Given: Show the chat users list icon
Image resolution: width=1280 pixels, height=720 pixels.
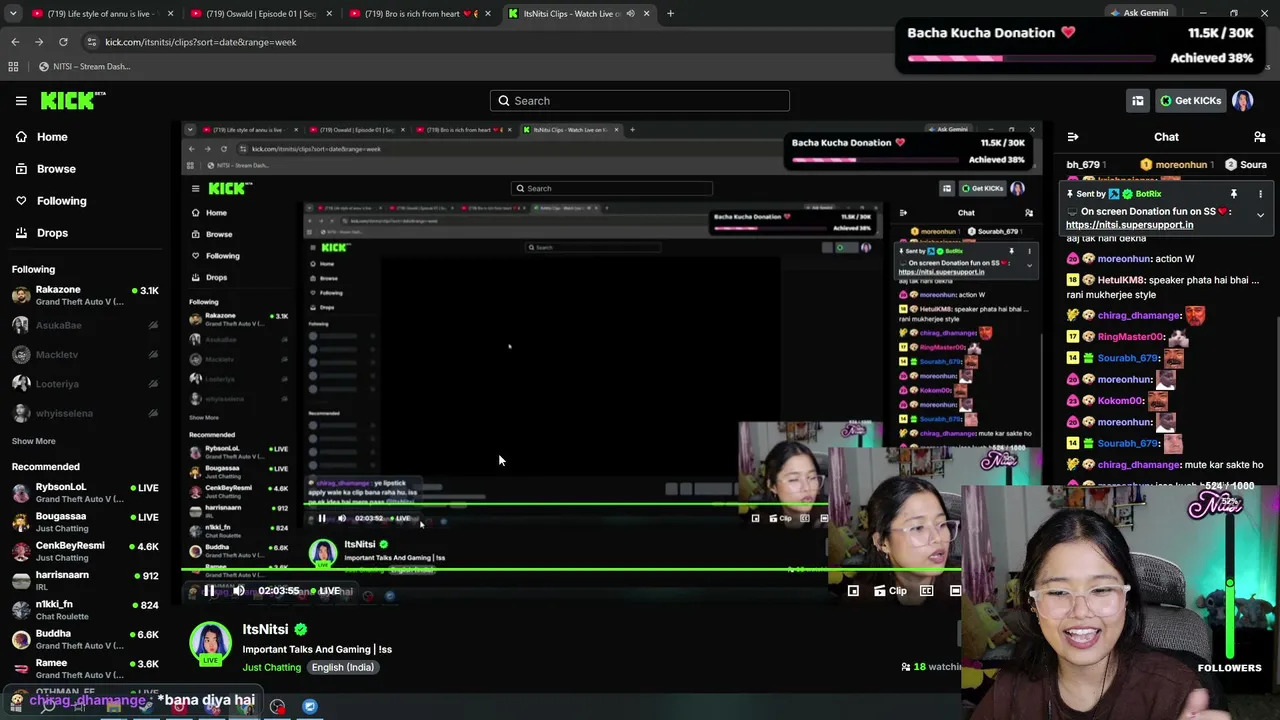Looking at the screenshot, I should (1260, 137).
